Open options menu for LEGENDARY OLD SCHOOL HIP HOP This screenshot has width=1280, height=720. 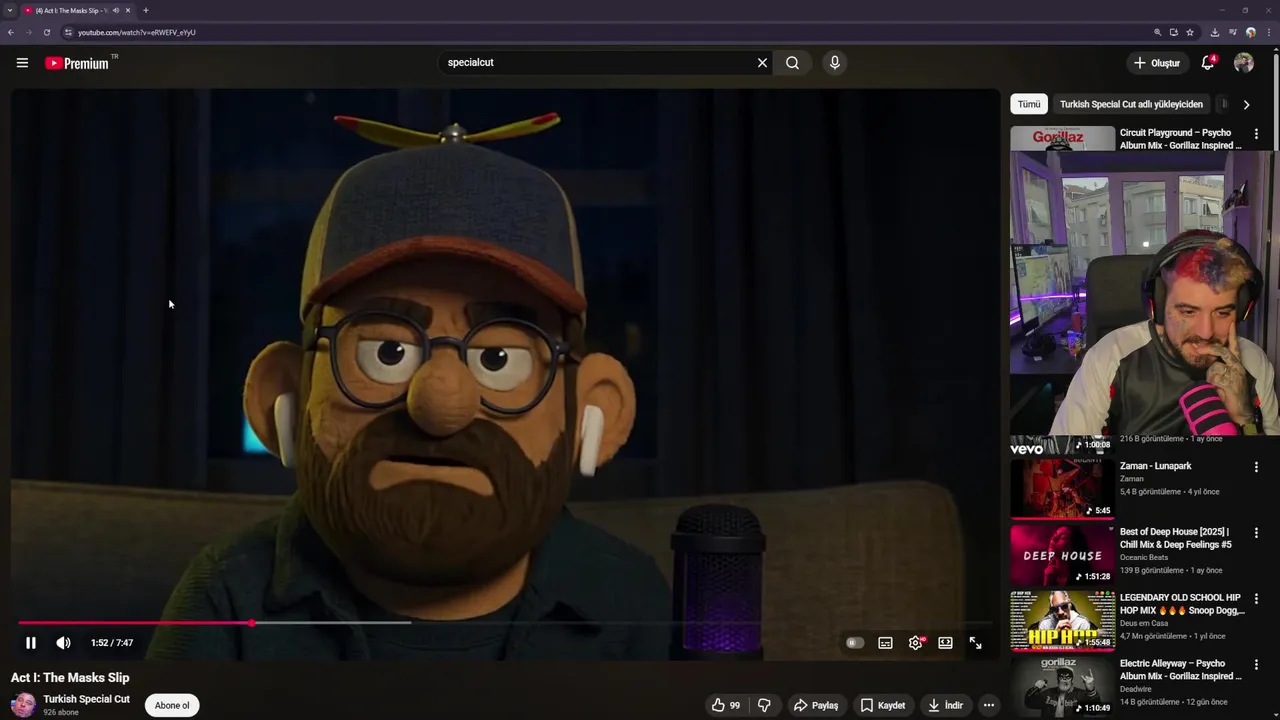1256,599
